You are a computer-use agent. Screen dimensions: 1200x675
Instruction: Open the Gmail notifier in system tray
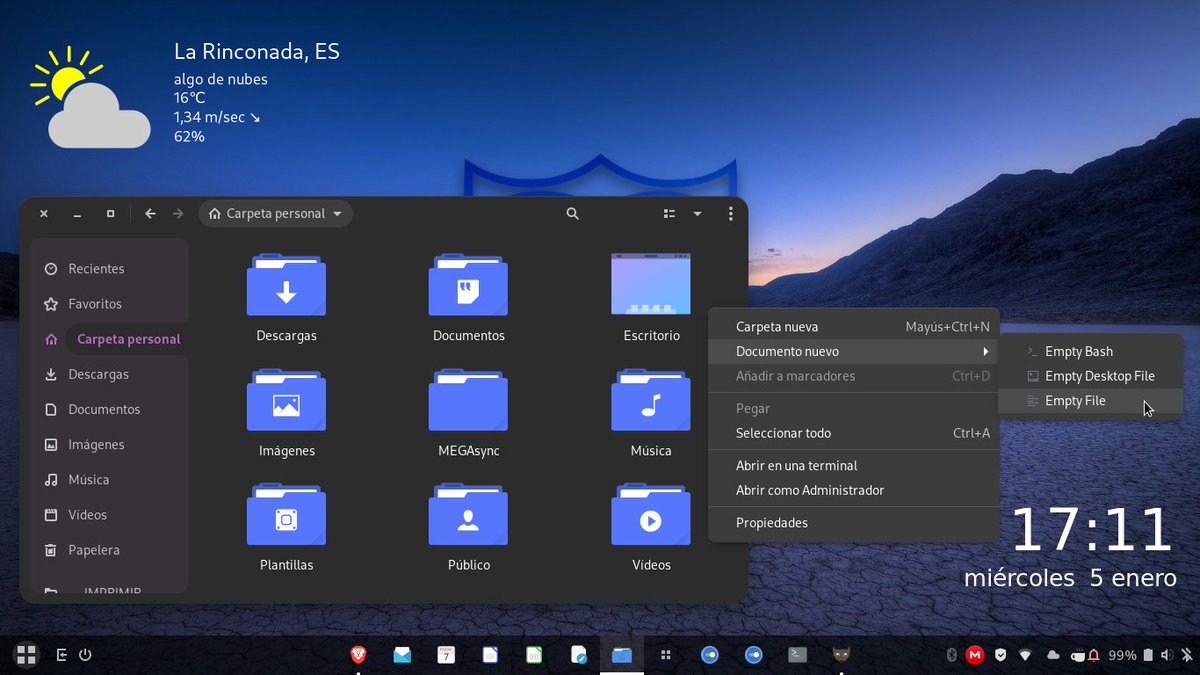click(974, 654)
